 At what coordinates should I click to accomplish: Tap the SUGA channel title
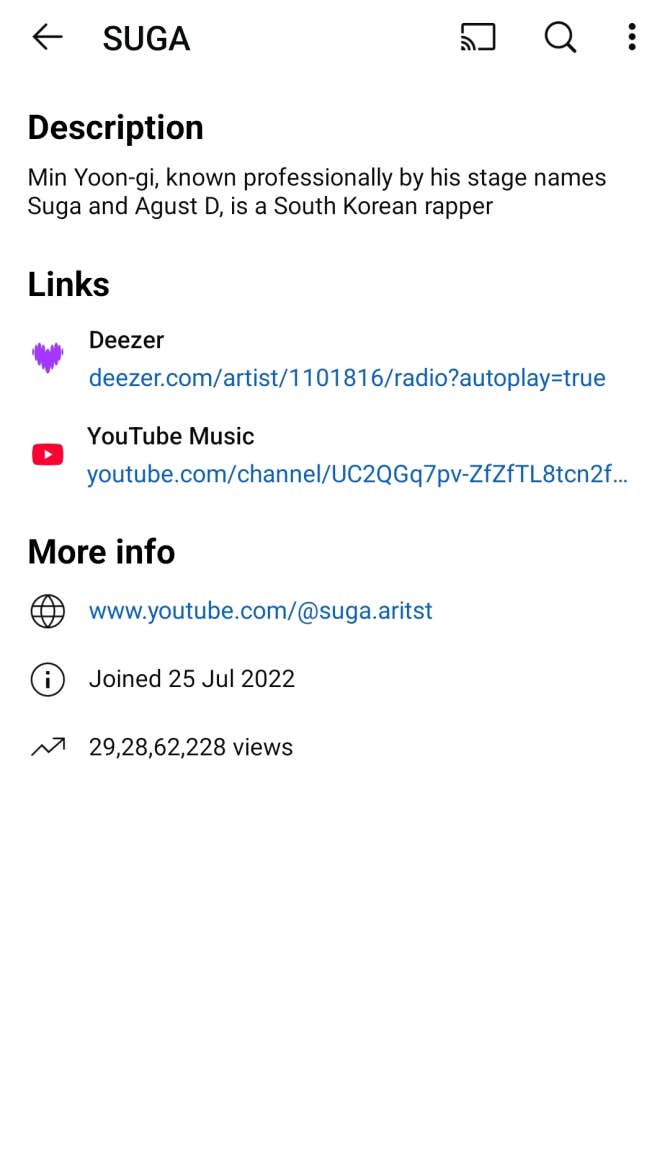pyautogui.click(x=146, y=39)
